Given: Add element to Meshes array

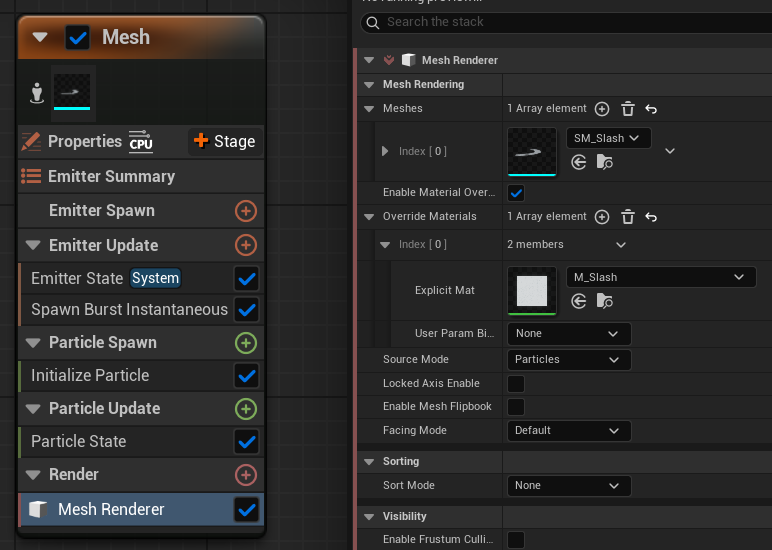Looking at the screenshot, I should [x=602, y=108].
